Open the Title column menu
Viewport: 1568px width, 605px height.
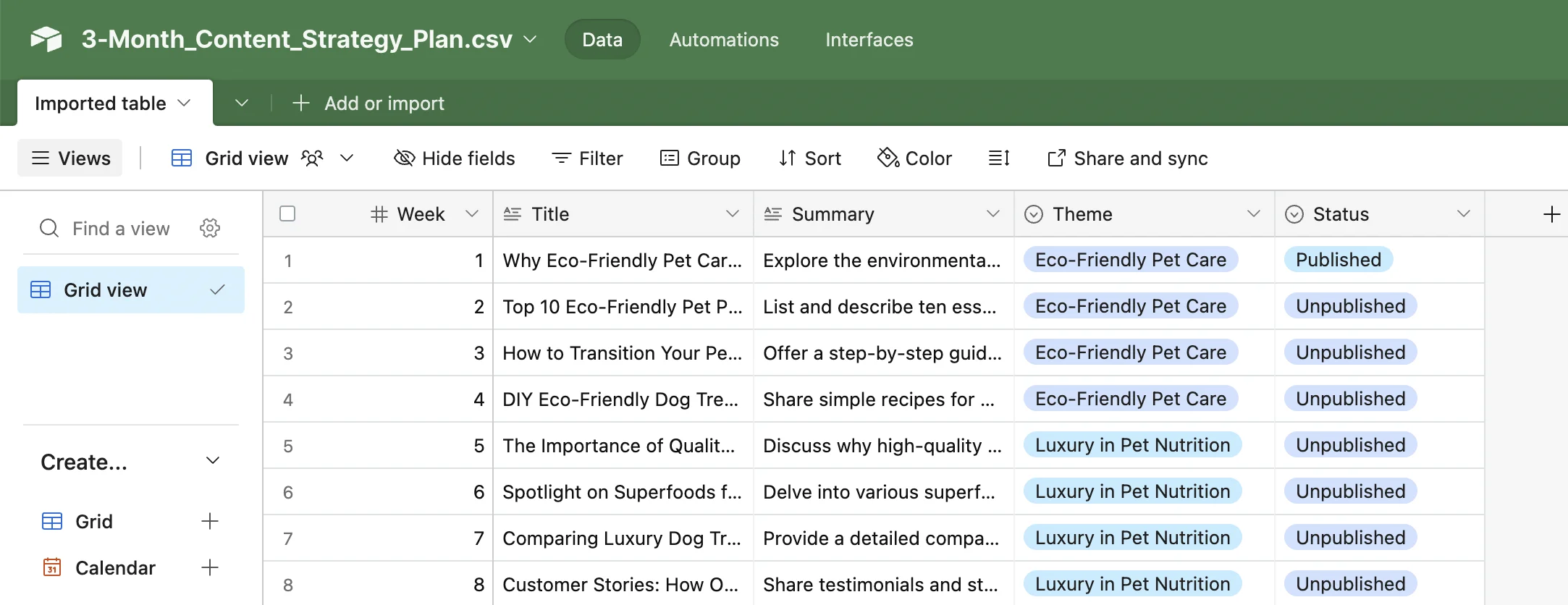click(733, 213)
